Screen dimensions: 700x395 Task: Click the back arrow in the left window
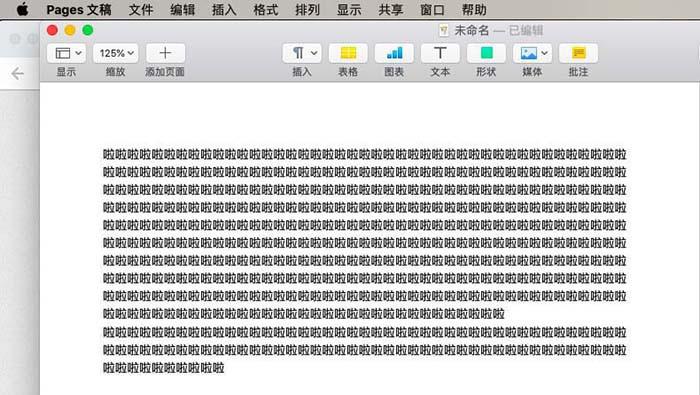click(17, 74)
